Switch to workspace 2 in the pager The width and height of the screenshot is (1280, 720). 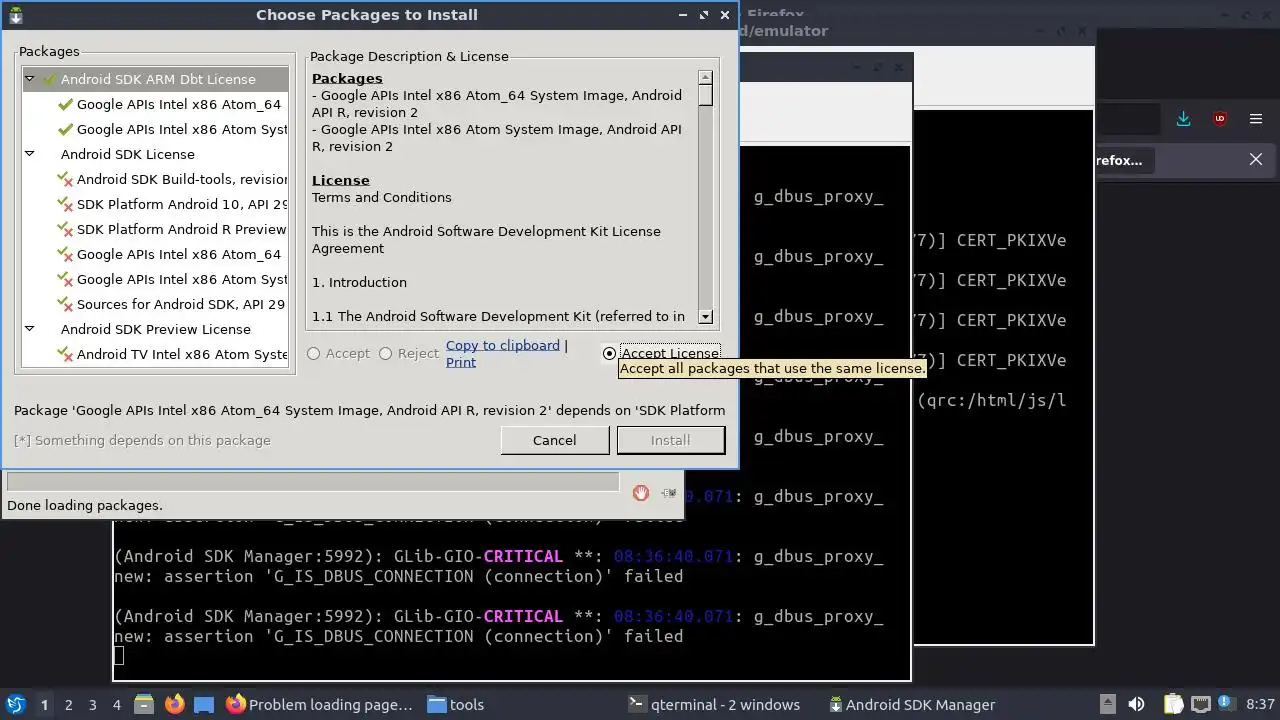pos(68,704)
